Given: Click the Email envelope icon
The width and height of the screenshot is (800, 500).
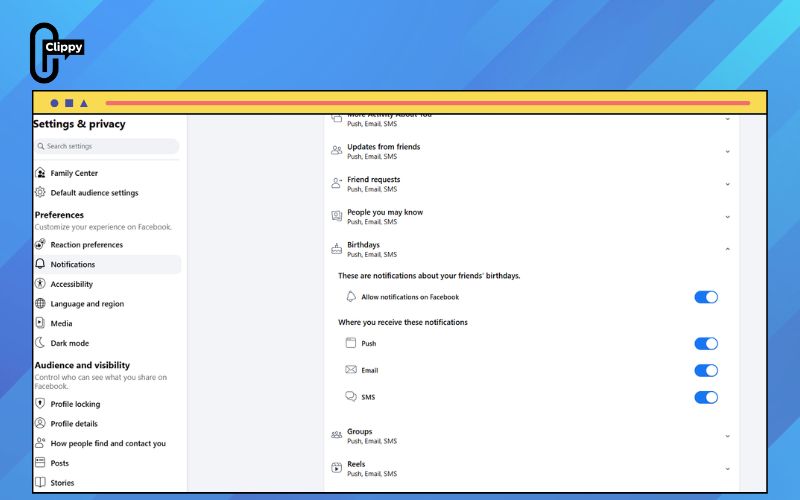Looking at the screenshot, I should (x=351, y=369).
